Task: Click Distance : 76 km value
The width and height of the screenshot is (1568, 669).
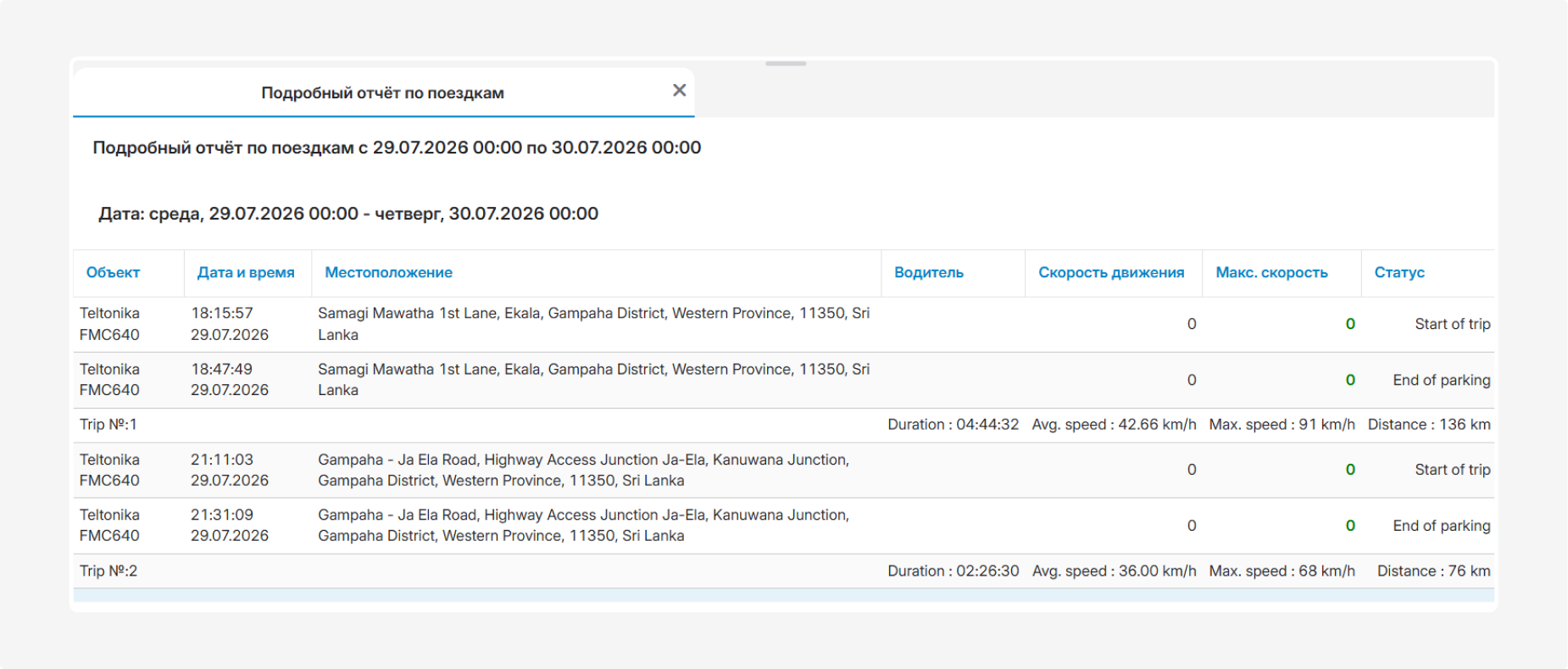Action: click(1433, 571)
